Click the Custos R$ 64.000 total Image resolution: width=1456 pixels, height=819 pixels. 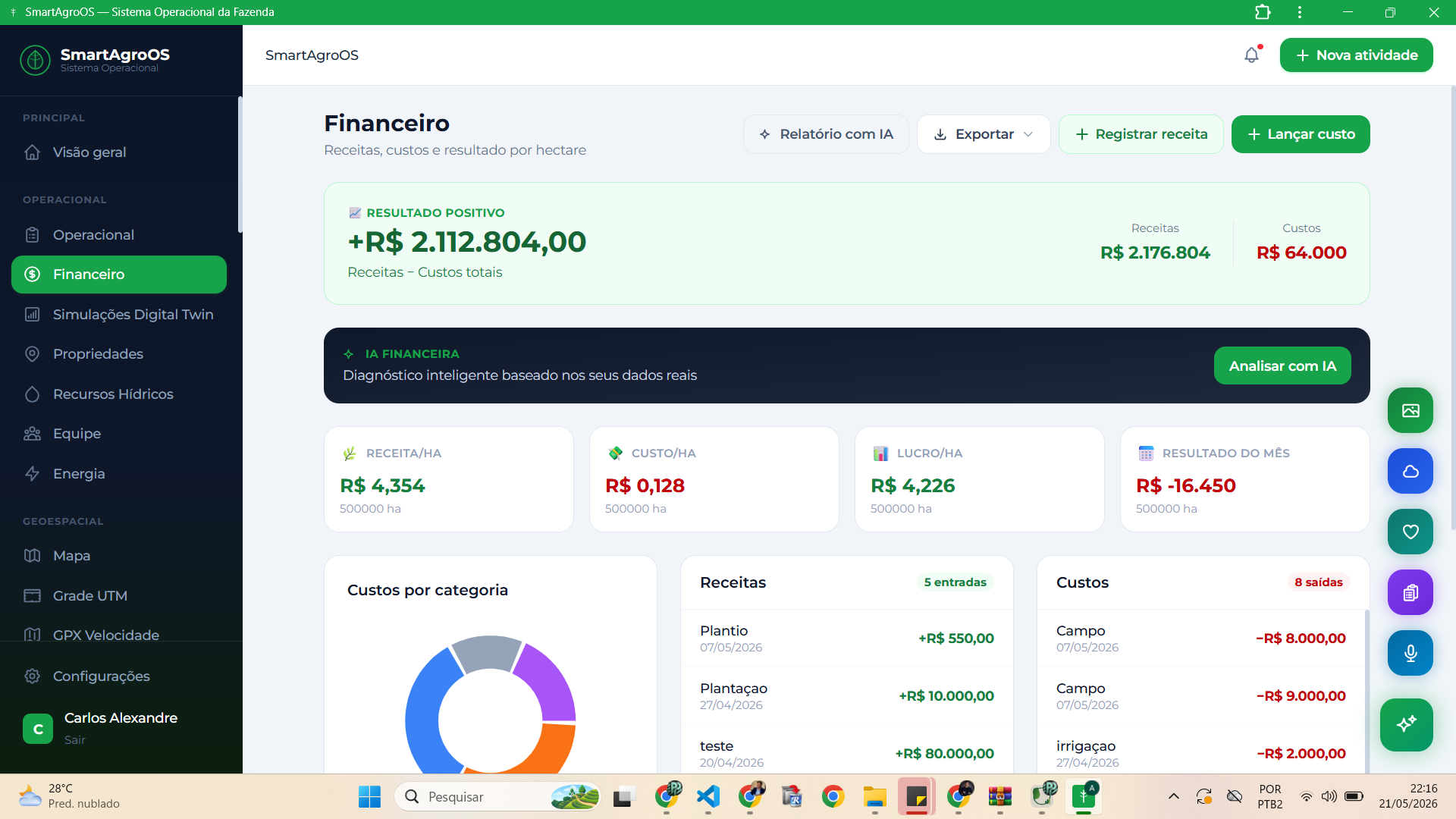pyautogui.click(x=1301, y=253)
